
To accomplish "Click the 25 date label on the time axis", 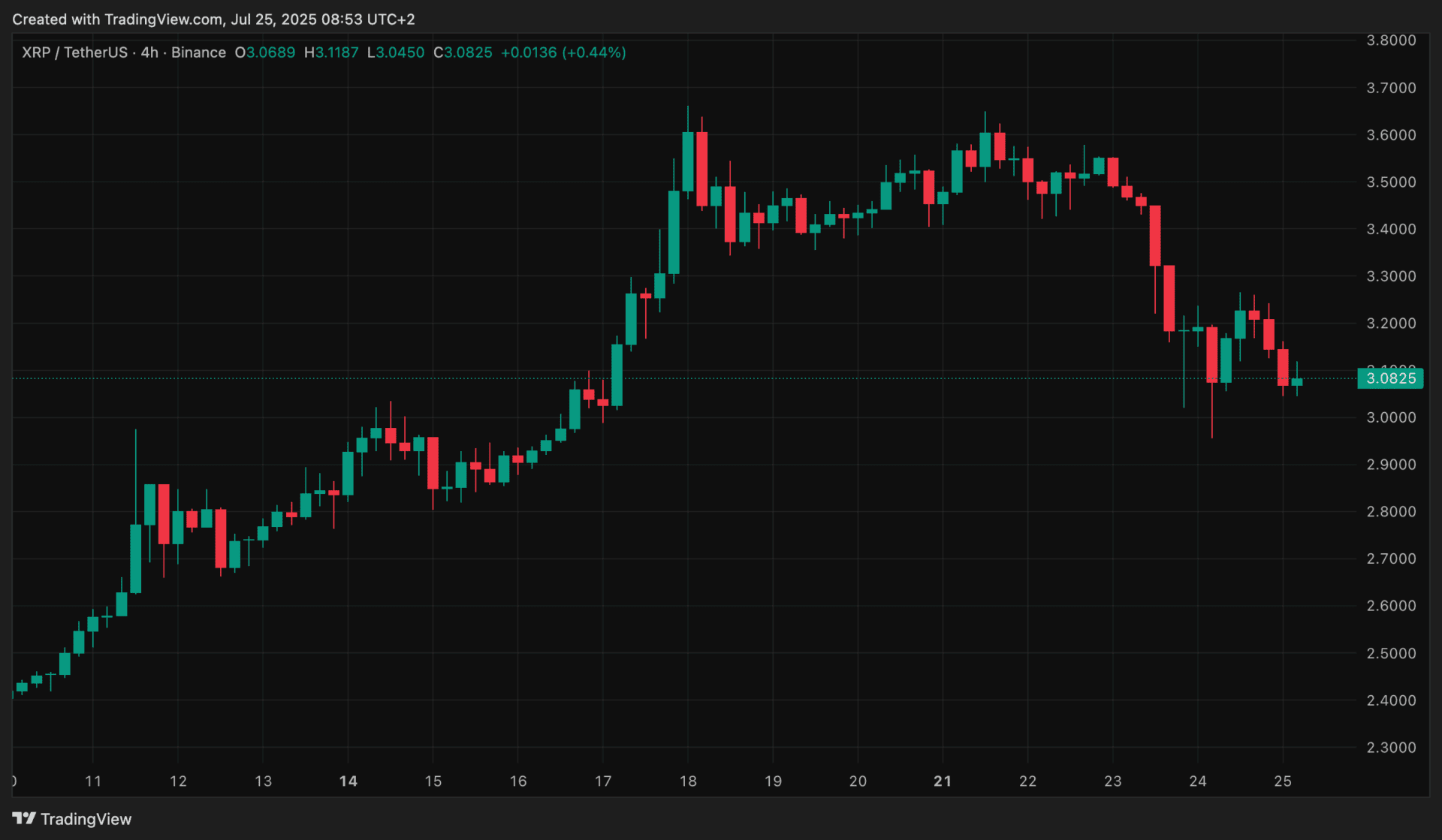I will 1283,781.
